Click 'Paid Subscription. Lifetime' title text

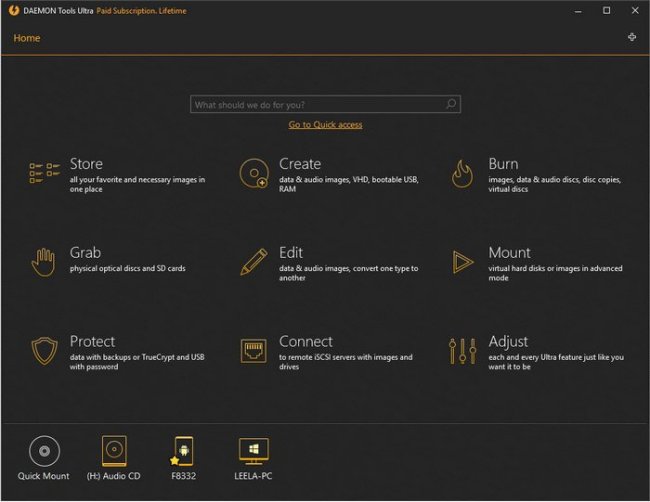coord(141,11)
